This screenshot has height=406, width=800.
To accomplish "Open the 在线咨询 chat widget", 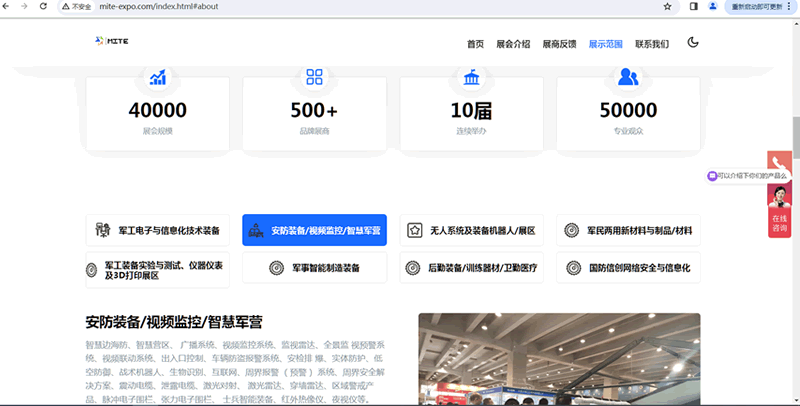I will (x=780, y=223).
